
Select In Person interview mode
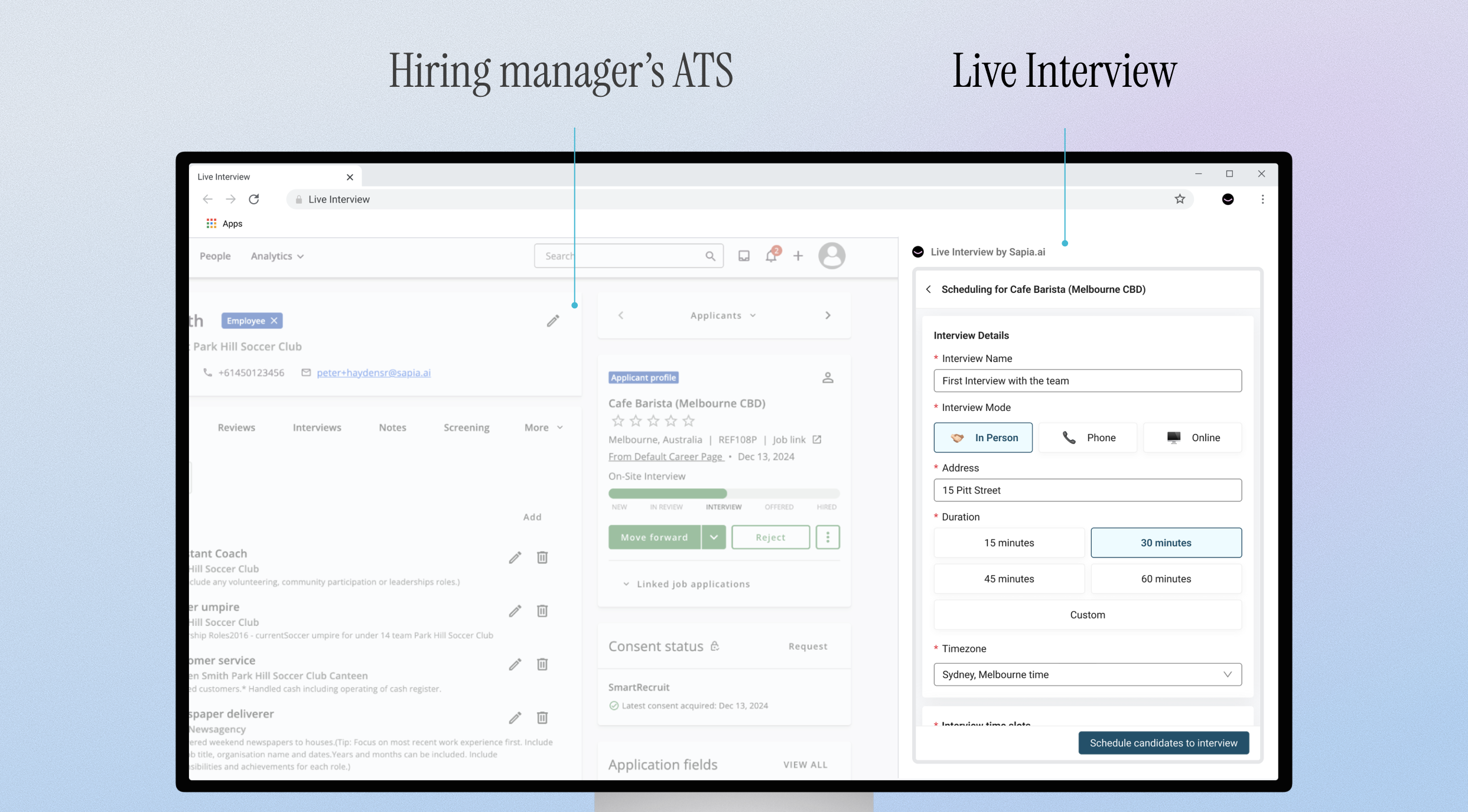point(983,438)
